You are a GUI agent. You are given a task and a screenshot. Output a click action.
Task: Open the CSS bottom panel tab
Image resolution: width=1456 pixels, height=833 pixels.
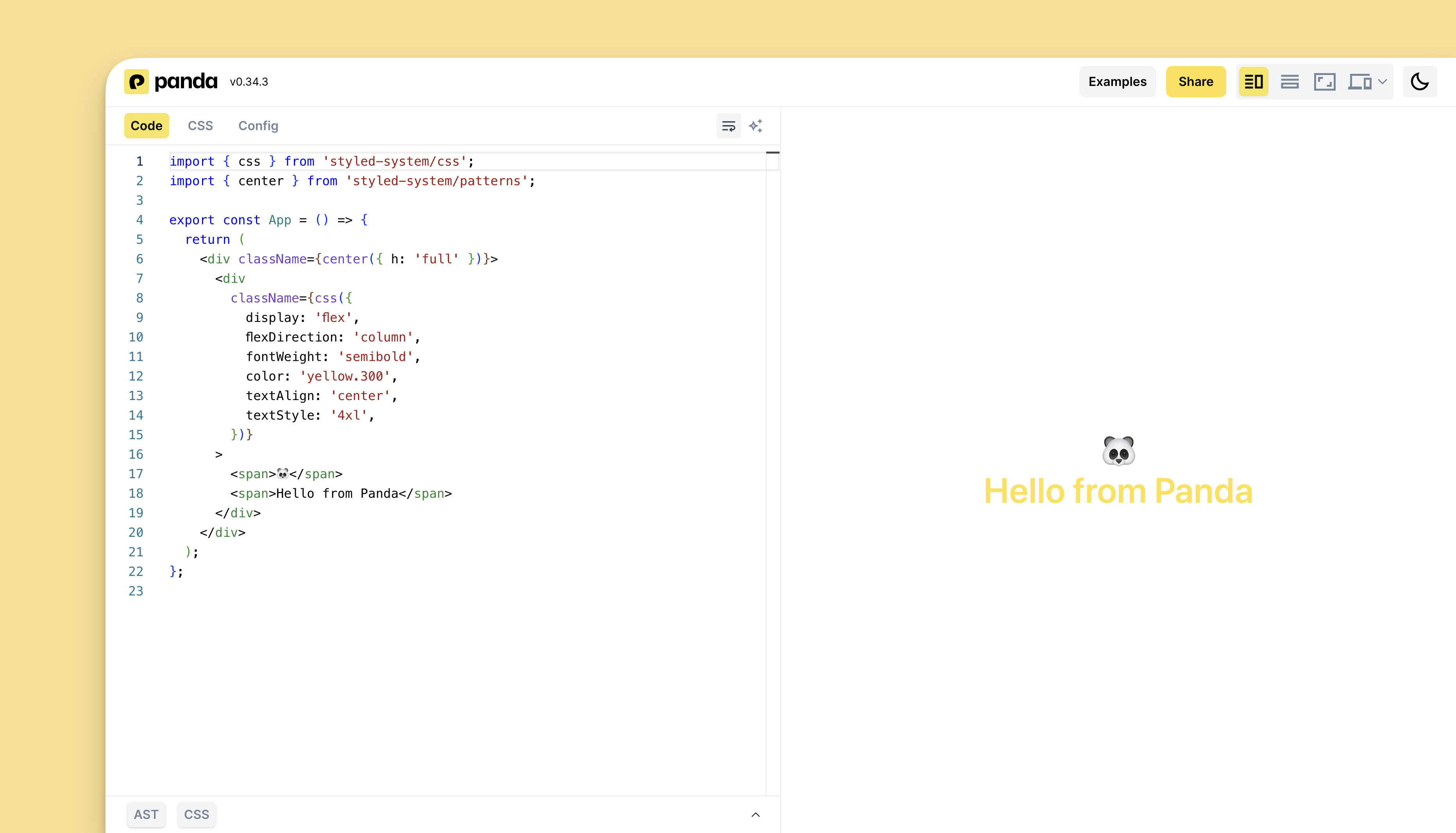[x=196, y=815]
